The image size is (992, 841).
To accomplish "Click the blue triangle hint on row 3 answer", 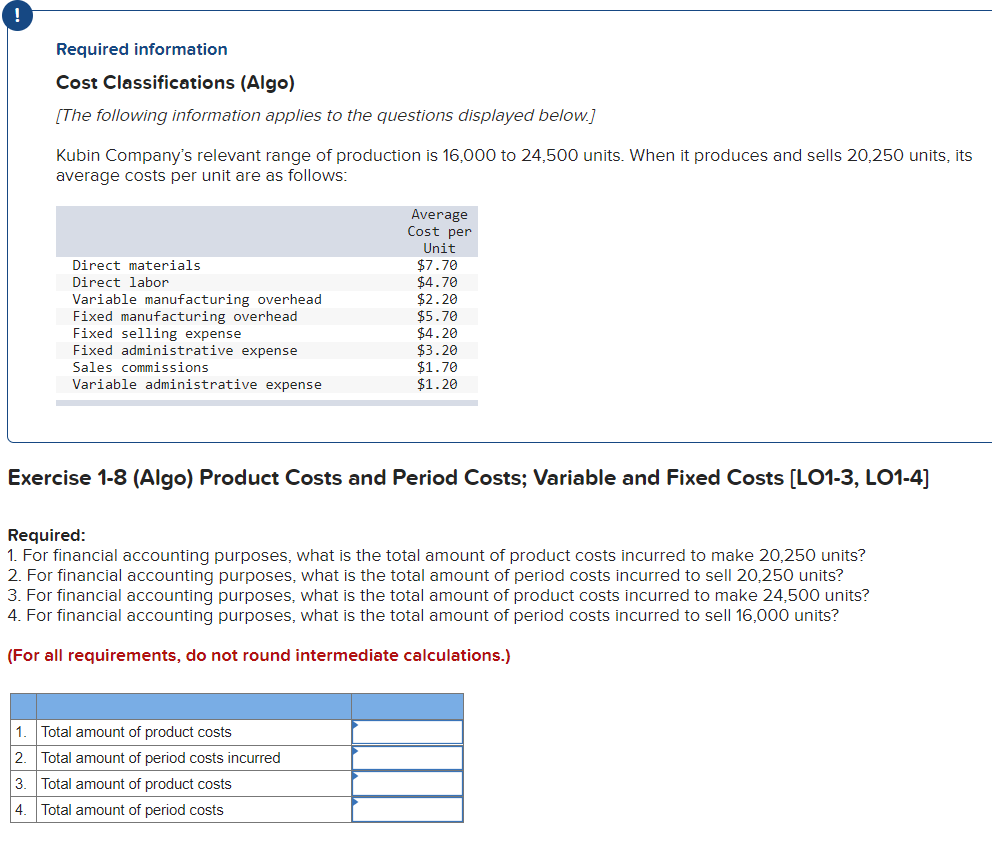I will (x=355, y=778).
